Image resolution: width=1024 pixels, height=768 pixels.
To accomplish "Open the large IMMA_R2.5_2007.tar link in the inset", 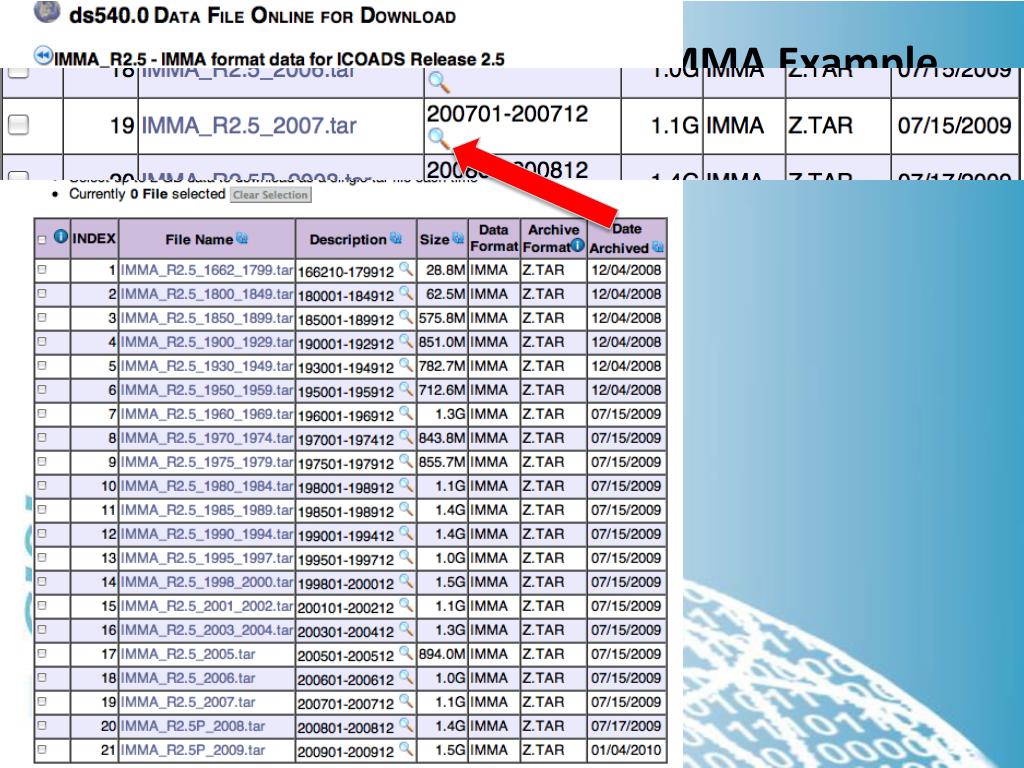I will point(249,125).
